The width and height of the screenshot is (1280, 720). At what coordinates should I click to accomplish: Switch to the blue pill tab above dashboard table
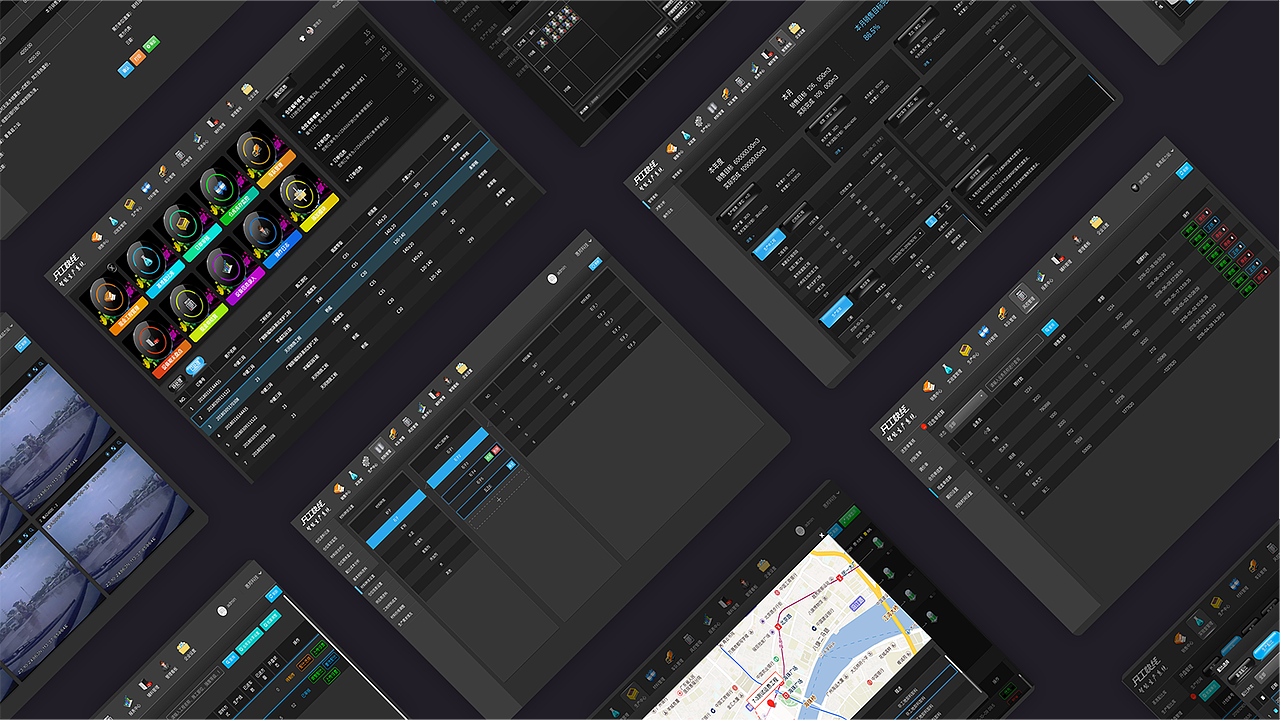(x=194, y=365)
